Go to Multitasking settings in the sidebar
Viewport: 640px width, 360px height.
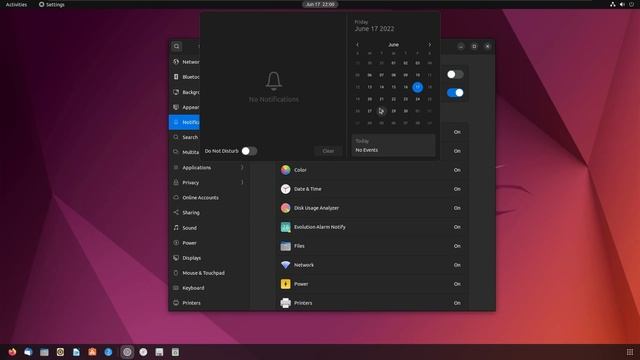pyautogui.click(x=184, y=152)
